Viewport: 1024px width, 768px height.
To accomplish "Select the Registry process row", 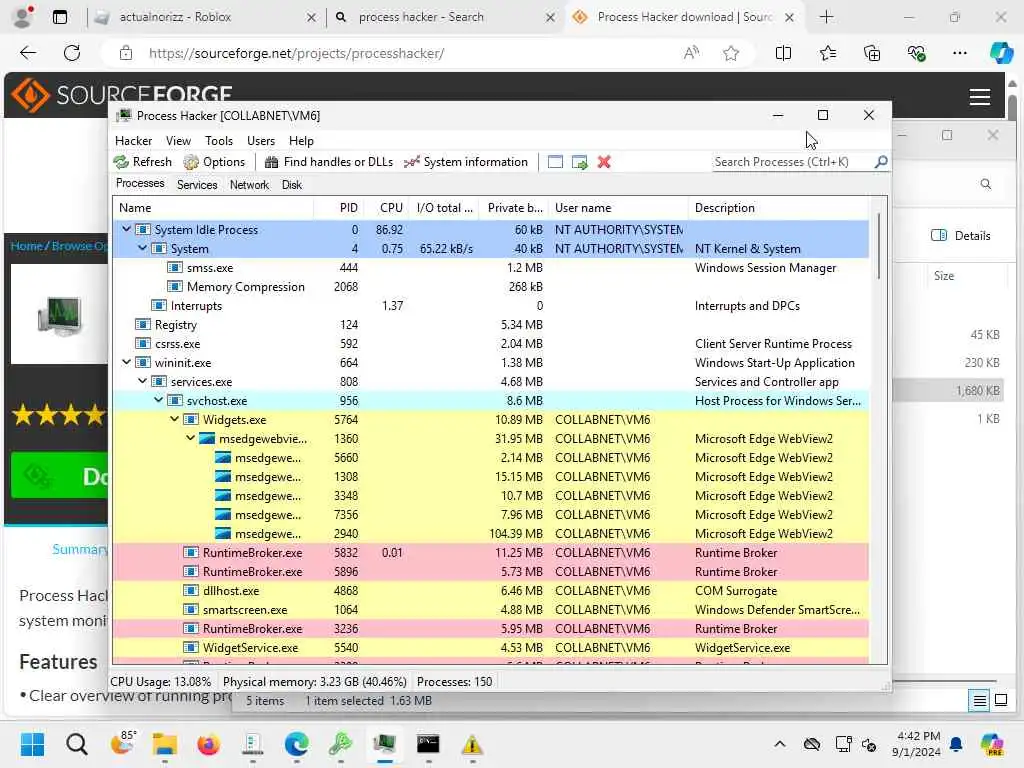I will (490, 325).
